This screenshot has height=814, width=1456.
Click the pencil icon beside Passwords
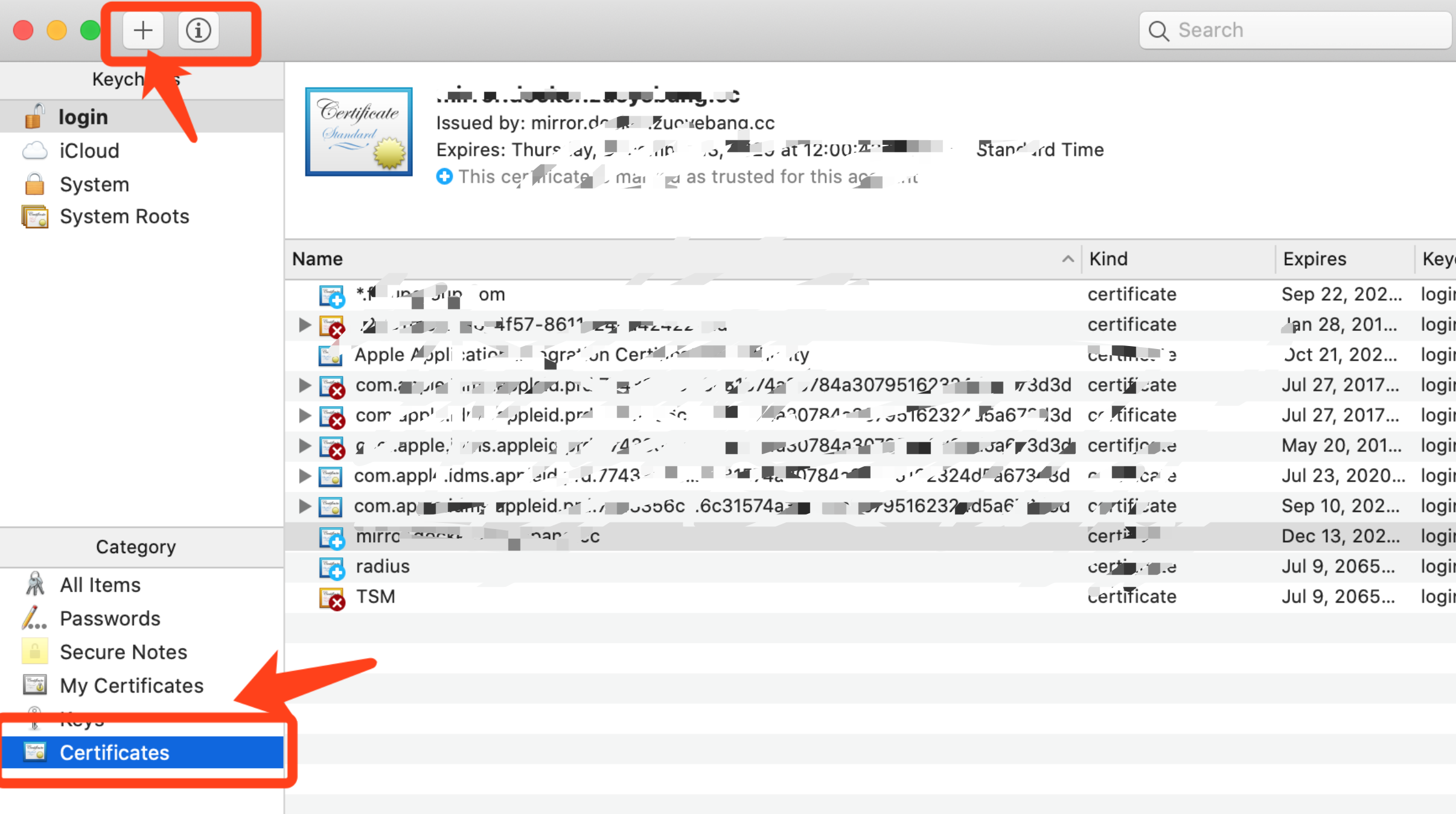[34, 618]
